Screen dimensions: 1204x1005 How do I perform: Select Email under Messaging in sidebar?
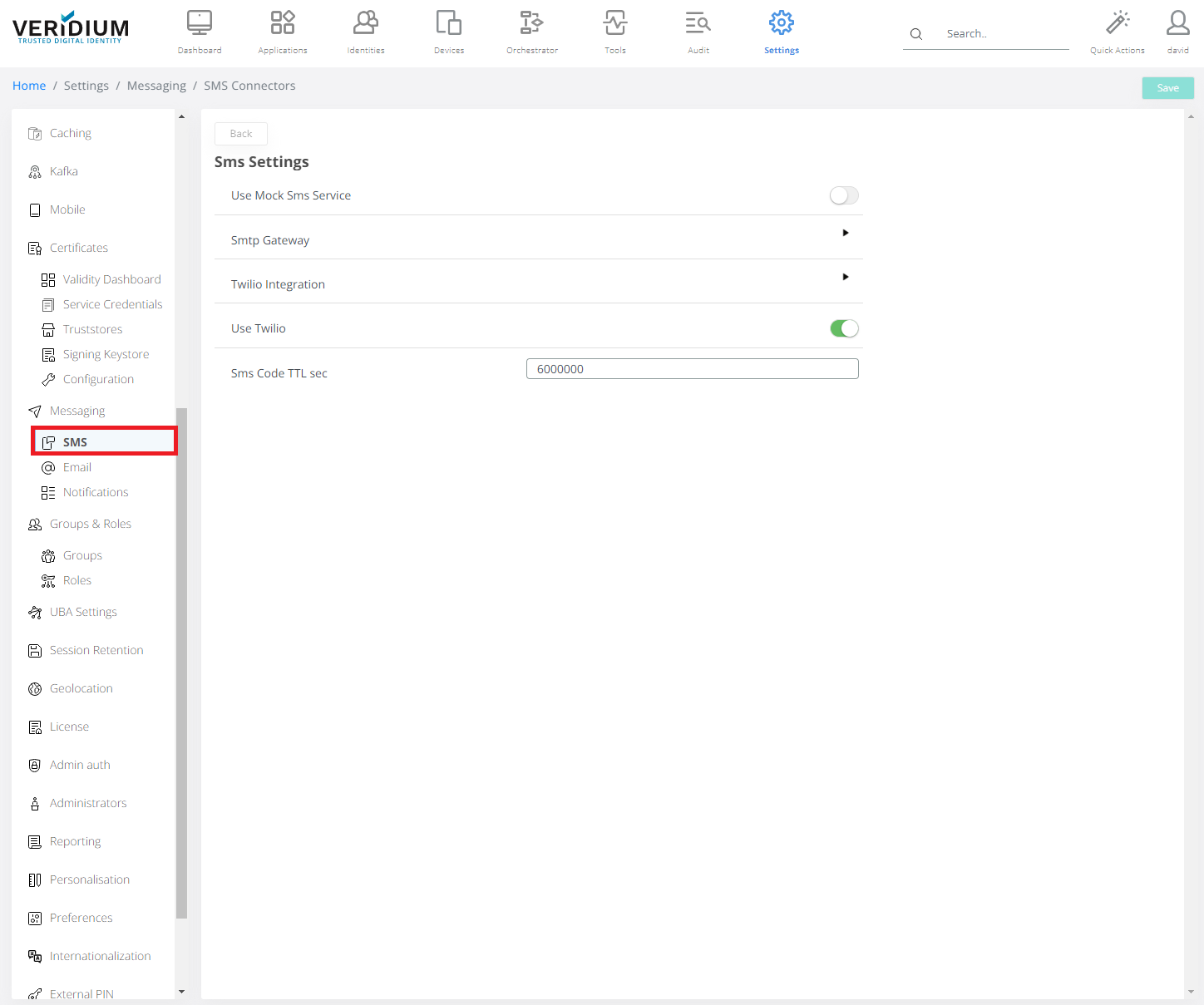coord(77,467)
